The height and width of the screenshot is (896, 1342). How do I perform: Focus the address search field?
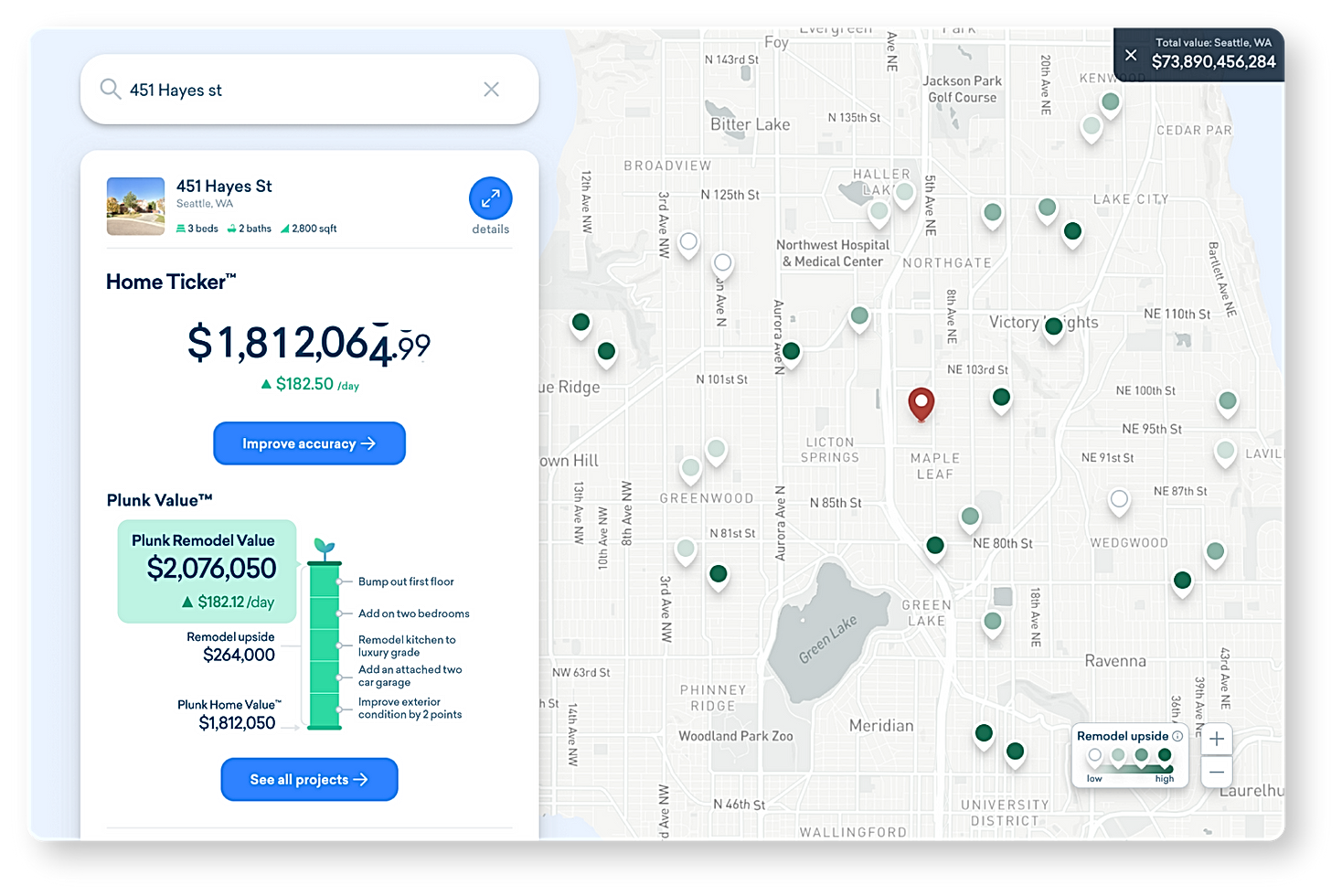(x=309, y=89)
